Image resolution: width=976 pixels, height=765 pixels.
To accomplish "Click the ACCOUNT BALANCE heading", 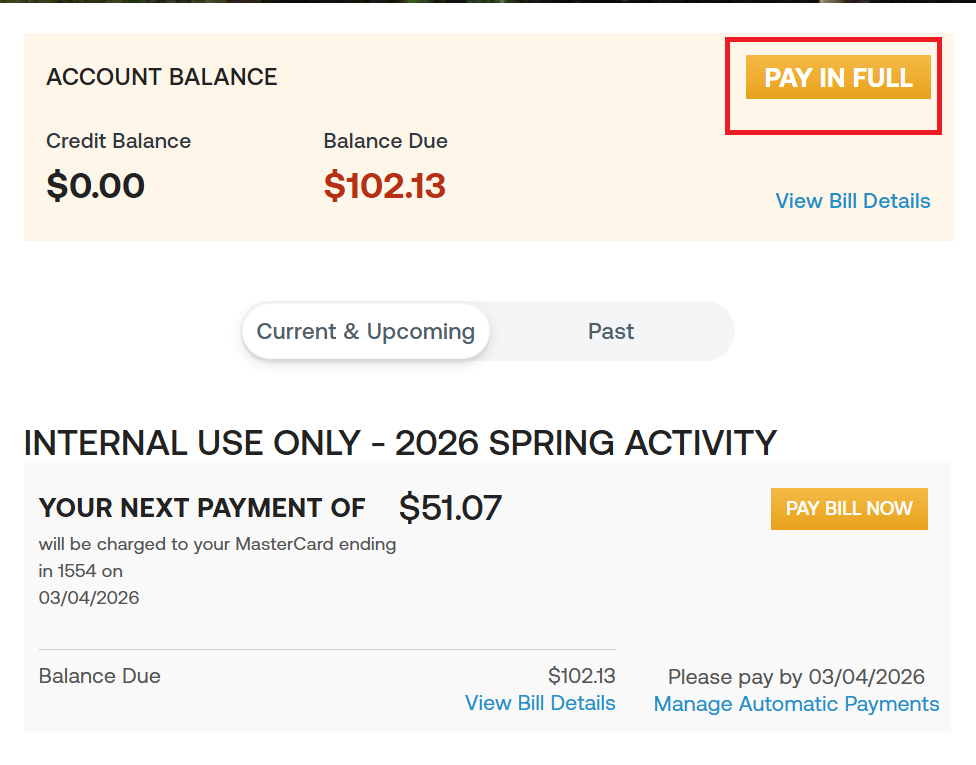I will [161, 77].
